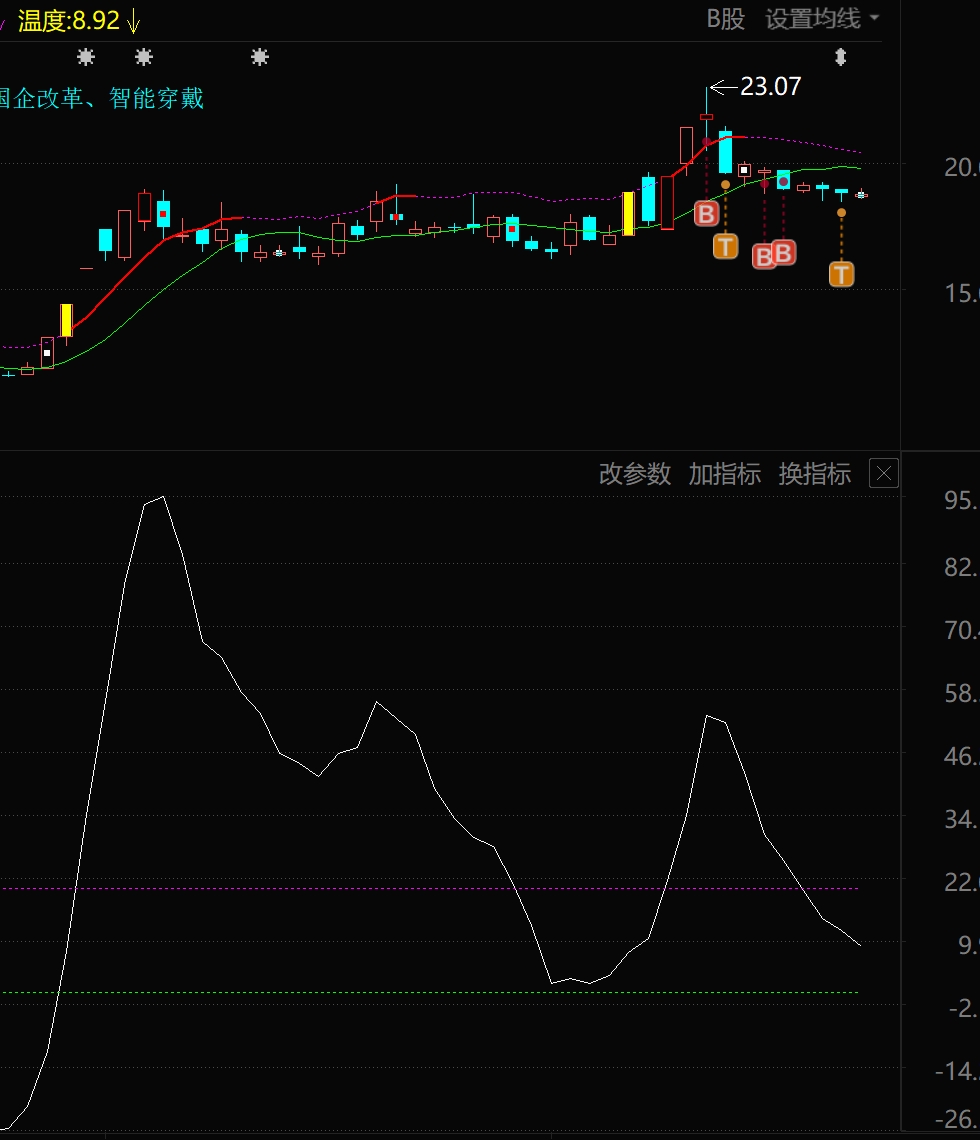Click the 温度:8.92 temperature reading
This screenshot has height=1140, width=980.
tap(68, 20)
